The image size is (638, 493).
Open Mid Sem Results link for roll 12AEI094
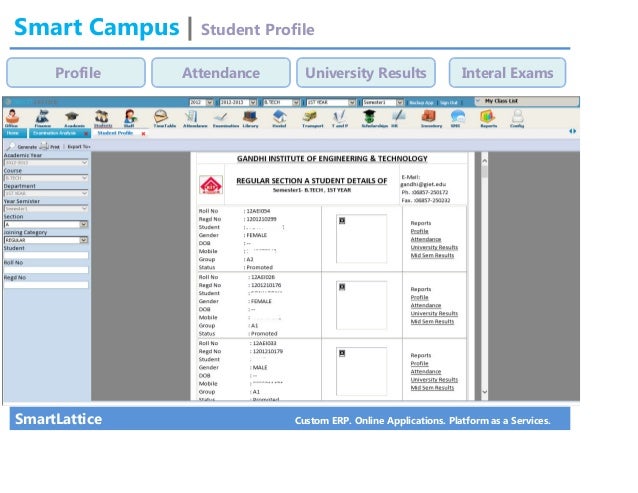[x=432, y=255]
